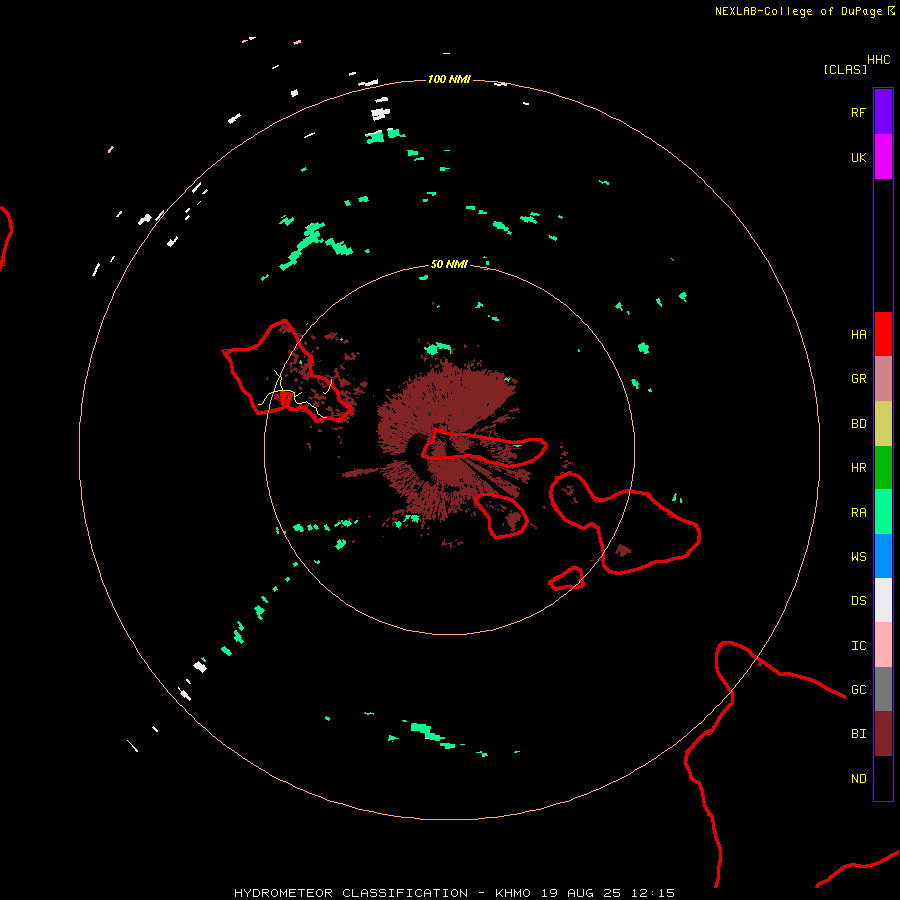Click the HR dark green swatch

click(x=883, y=468)
